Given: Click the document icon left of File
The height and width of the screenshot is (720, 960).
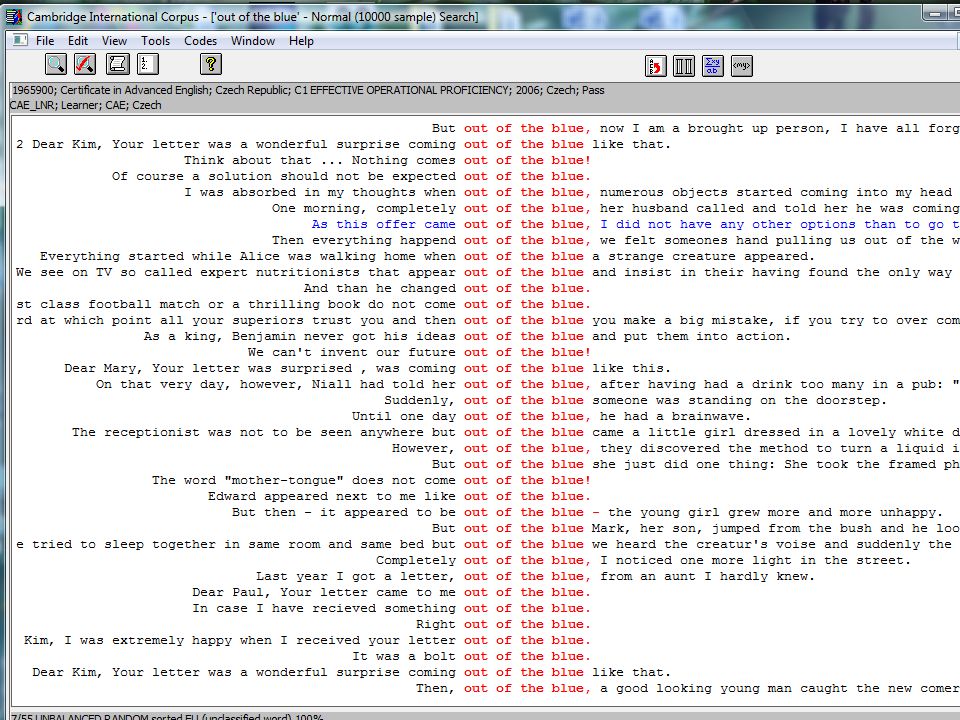Looking at the screenshot, I should point(20,40).
